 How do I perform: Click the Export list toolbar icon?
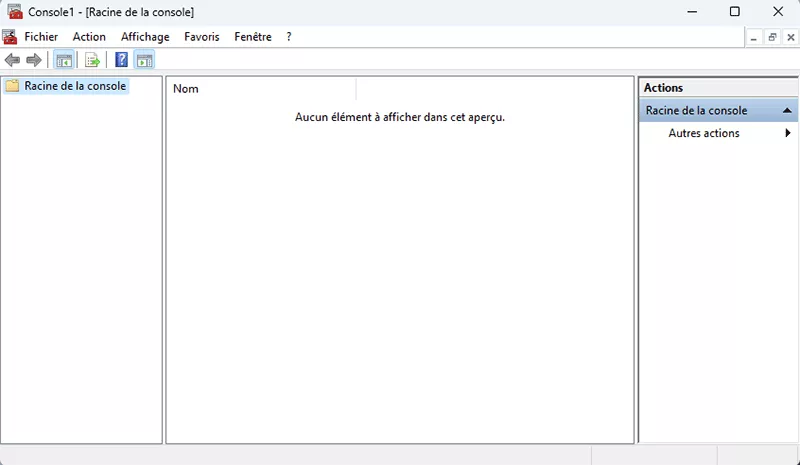92,60
